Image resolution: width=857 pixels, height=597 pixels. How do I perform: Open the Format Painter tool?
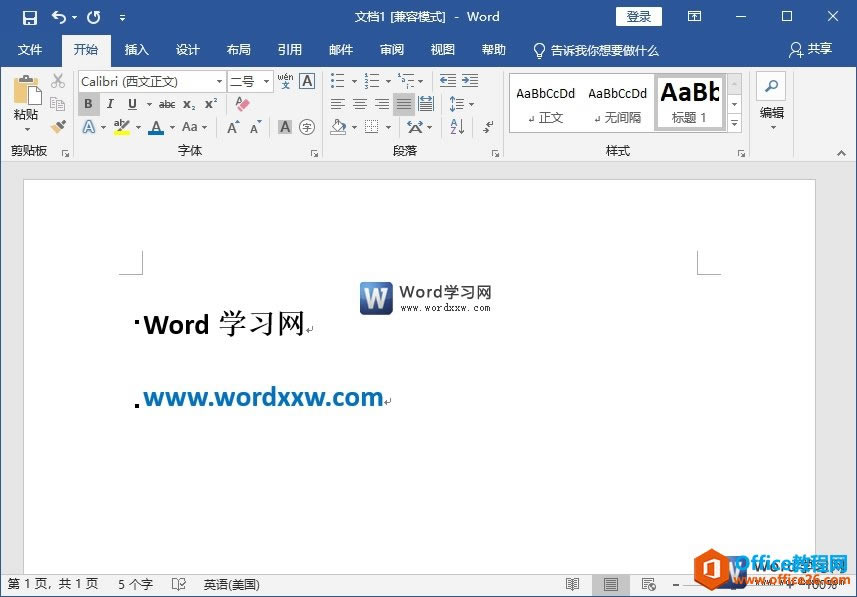tap(57, 127)
